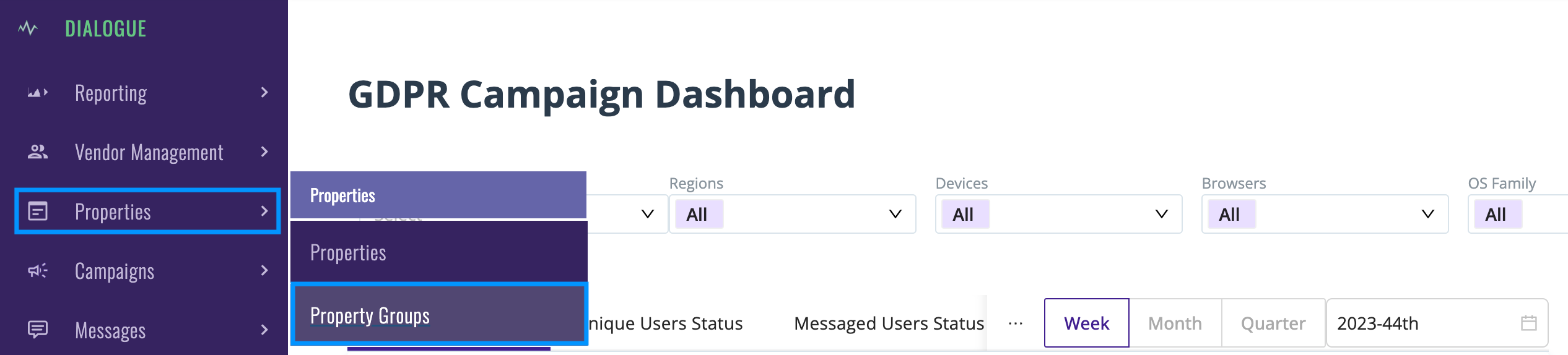Expand the Reporting menu chevron
1568x355 pixels.
click(x=264, y=93)
